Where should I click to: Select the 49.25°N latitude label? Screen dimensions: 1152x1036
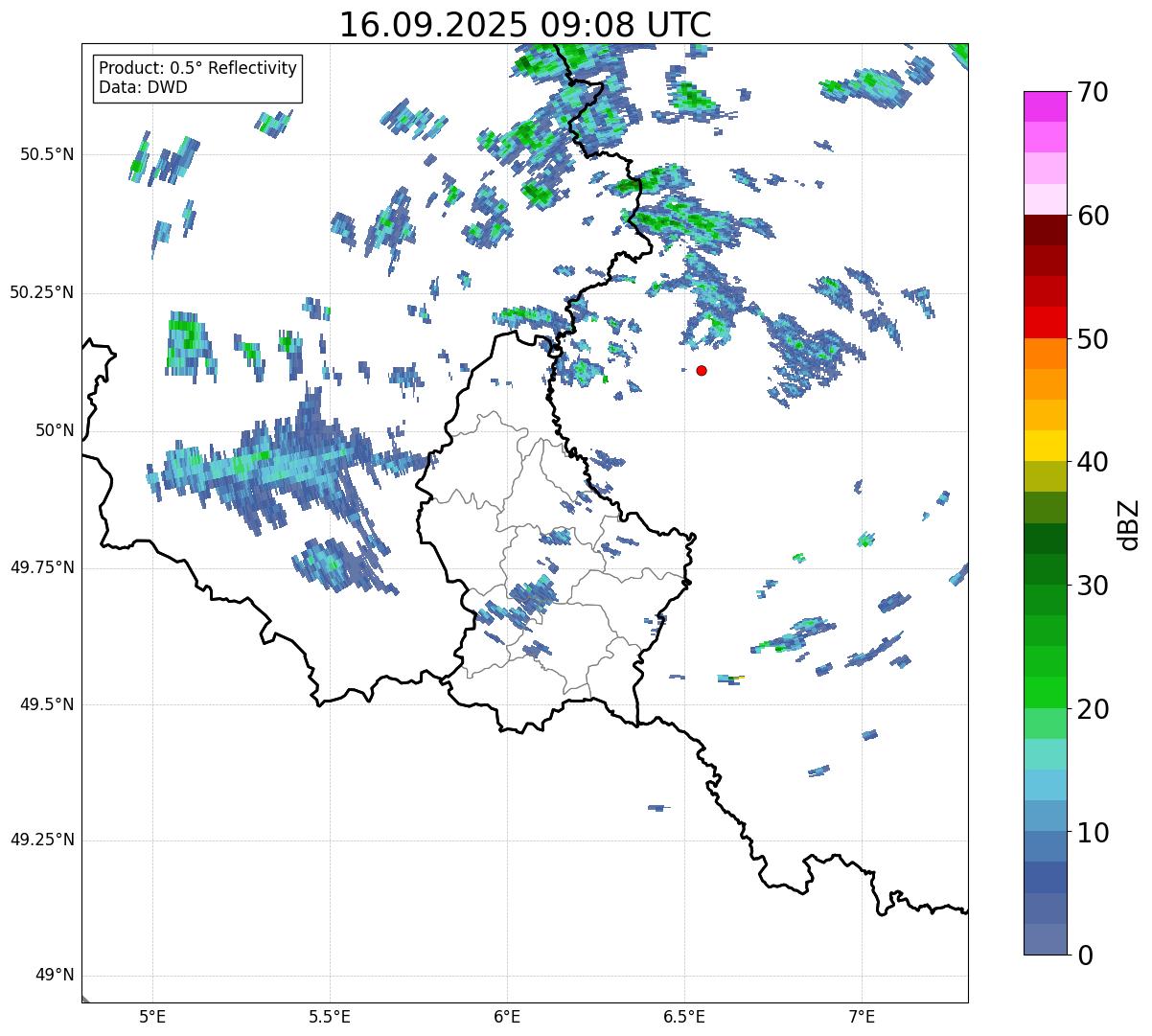click(x=41, y=840)
